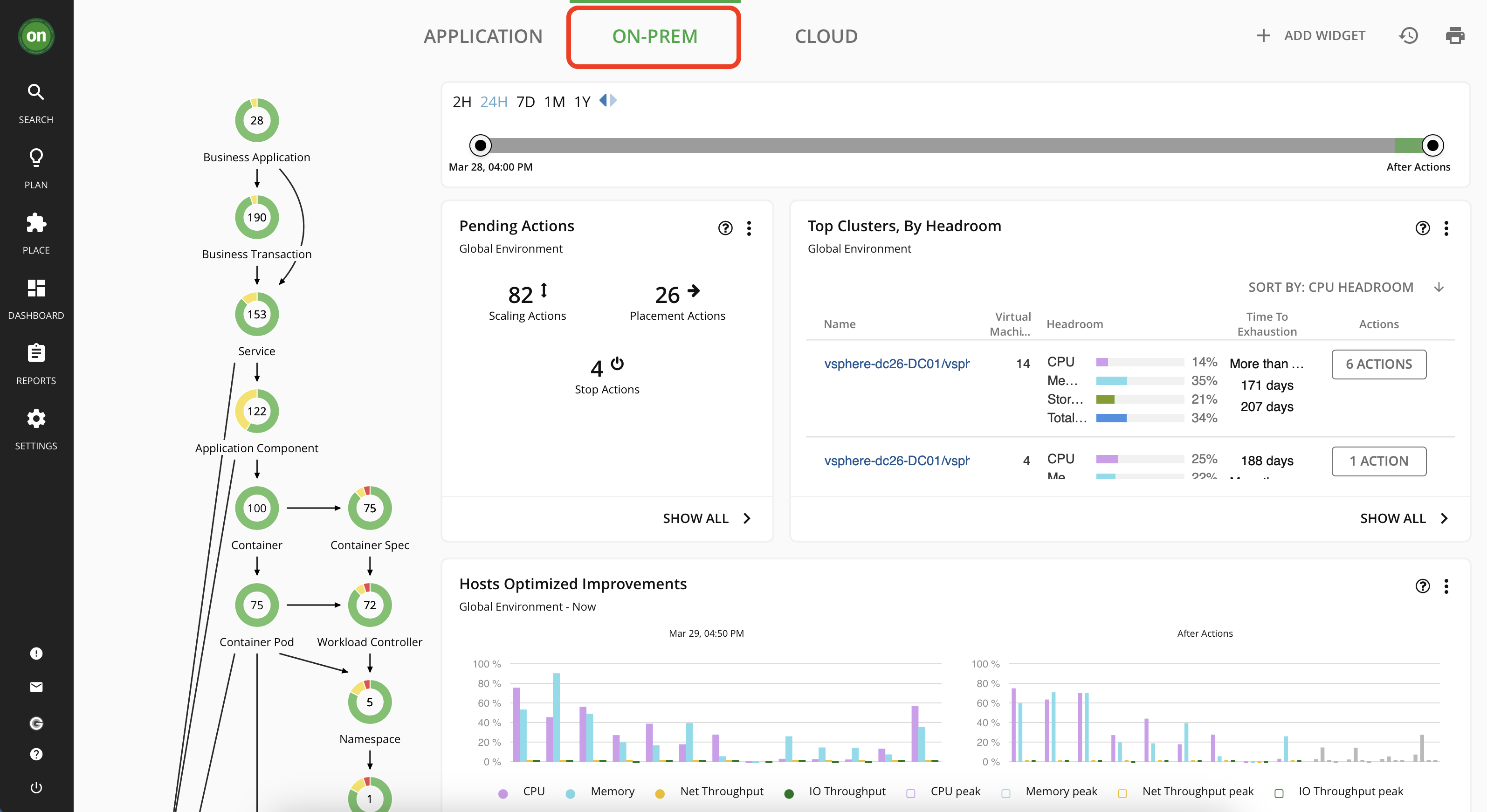Select Namespace node (5)
1487x812 pixels.
(x=370, y=702)
